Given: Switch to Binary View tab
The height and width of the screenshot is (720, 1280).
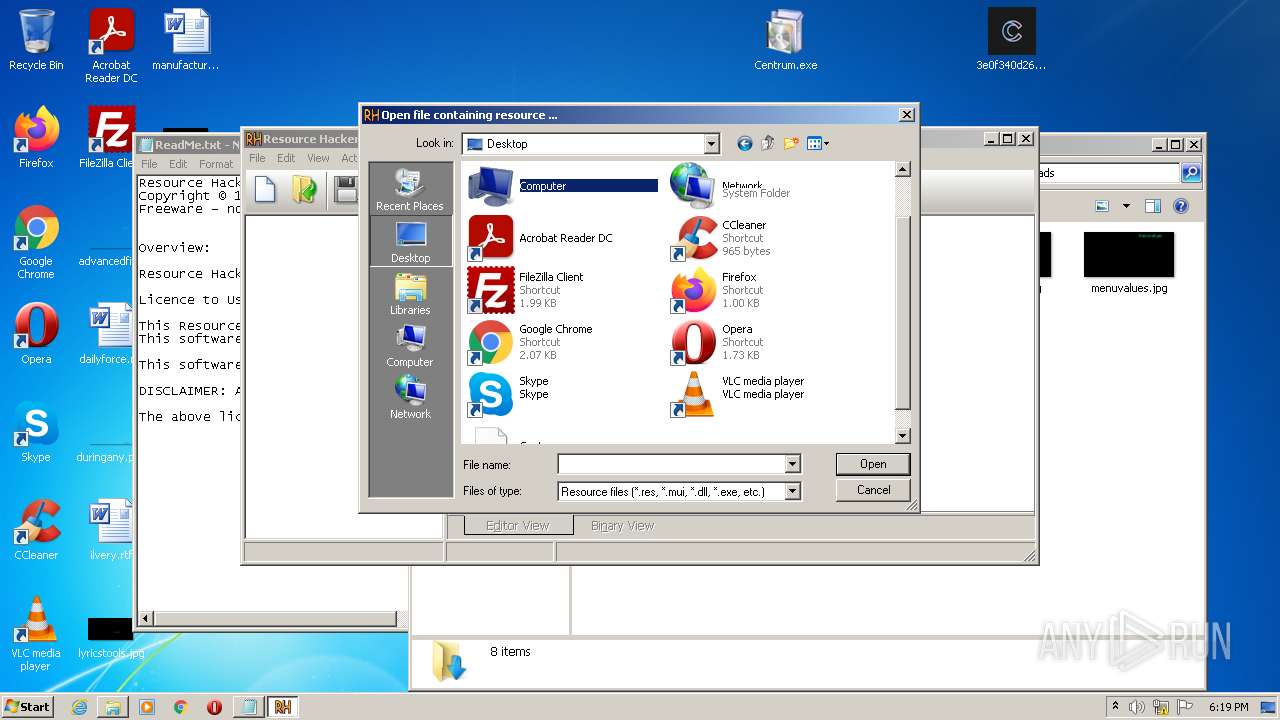Looking at the screenshot, I should tap(622, 525).
